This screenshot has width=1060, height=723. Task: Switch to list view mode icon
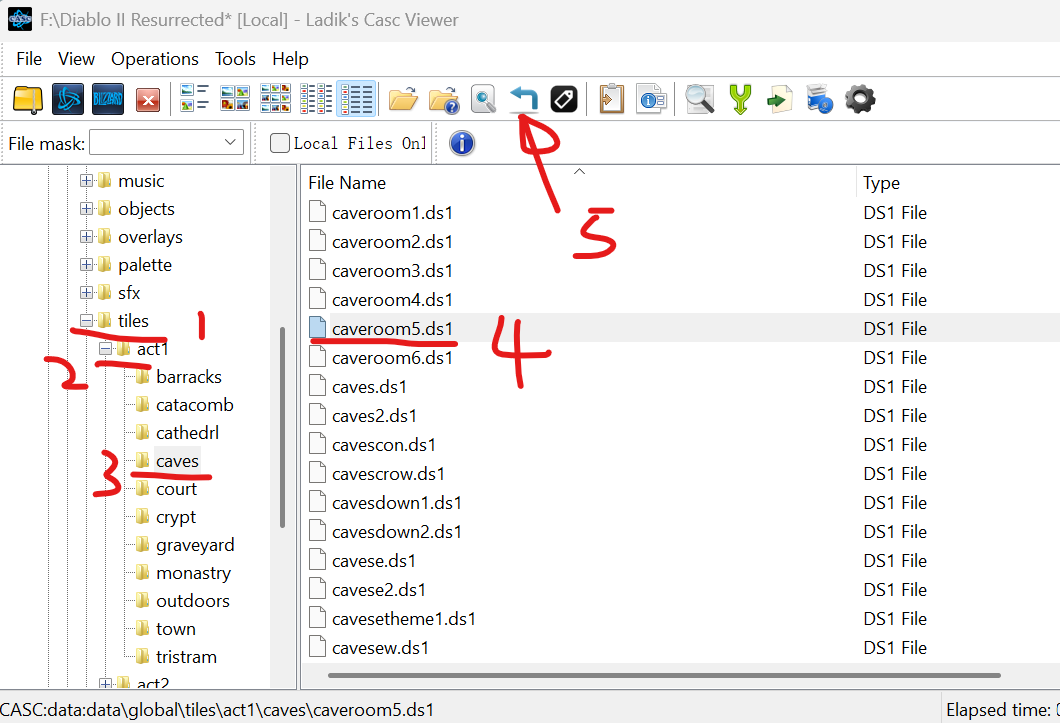click(x=316, y=99)
